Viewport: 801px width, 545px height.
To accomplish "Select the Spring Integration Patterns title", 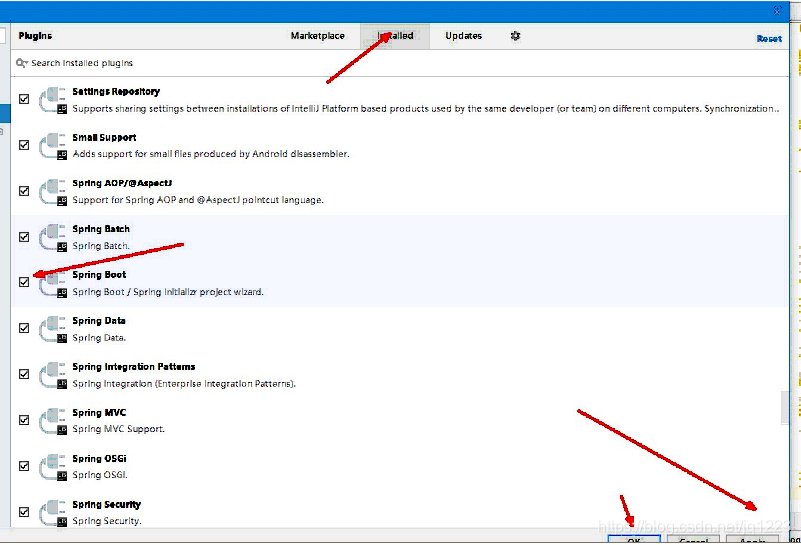I will 134,367.
